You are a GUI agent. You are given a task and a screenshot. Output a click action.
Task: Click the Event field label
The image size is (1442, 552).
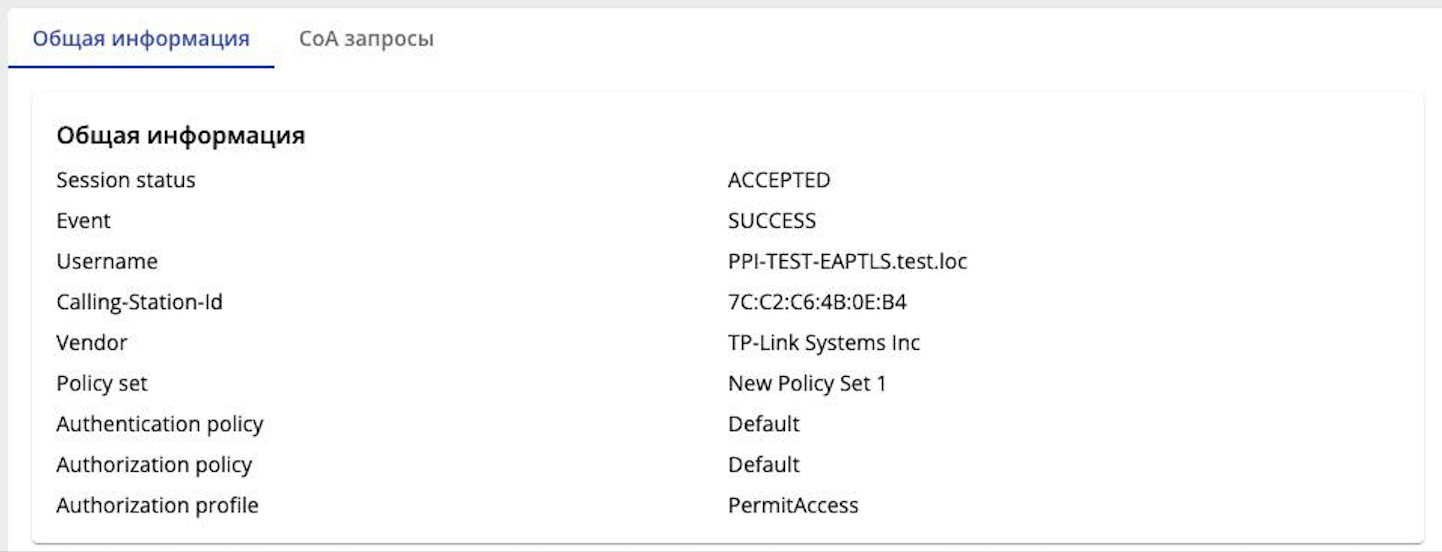pyautogui.click(x=83, y=221)
